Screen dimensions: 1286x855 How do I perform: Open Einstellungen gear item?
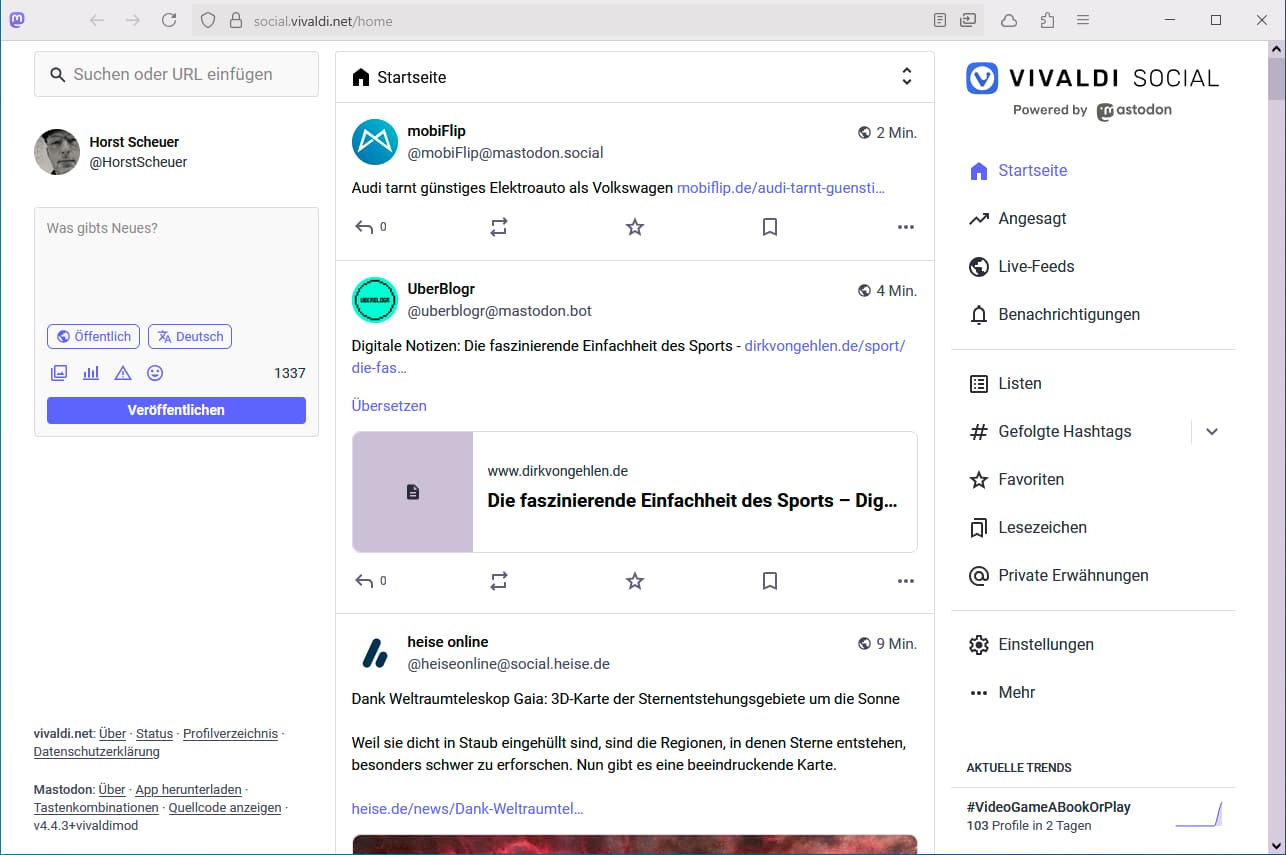(1032, 644)
